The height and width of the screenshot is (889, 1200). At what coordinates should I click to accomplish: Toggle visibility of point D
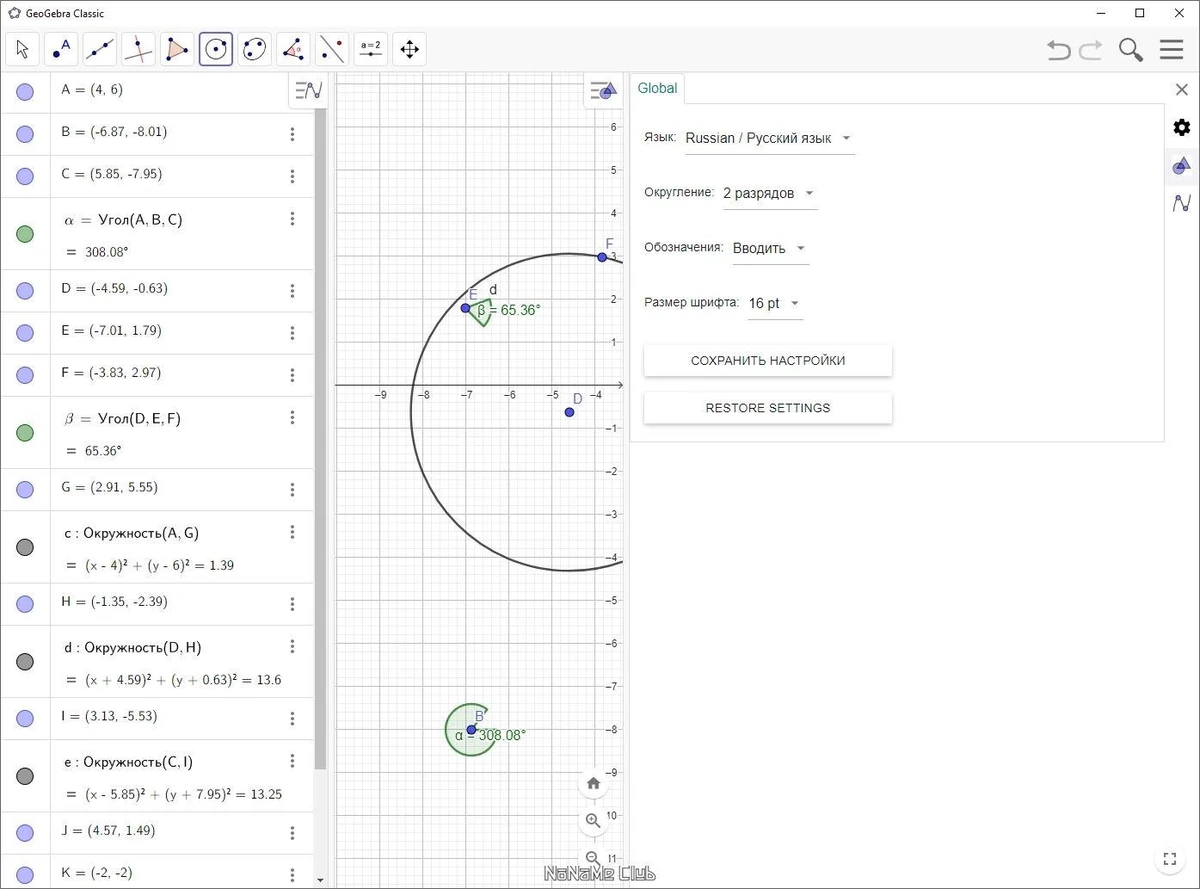pyautogui.click(x=25, y=291)
